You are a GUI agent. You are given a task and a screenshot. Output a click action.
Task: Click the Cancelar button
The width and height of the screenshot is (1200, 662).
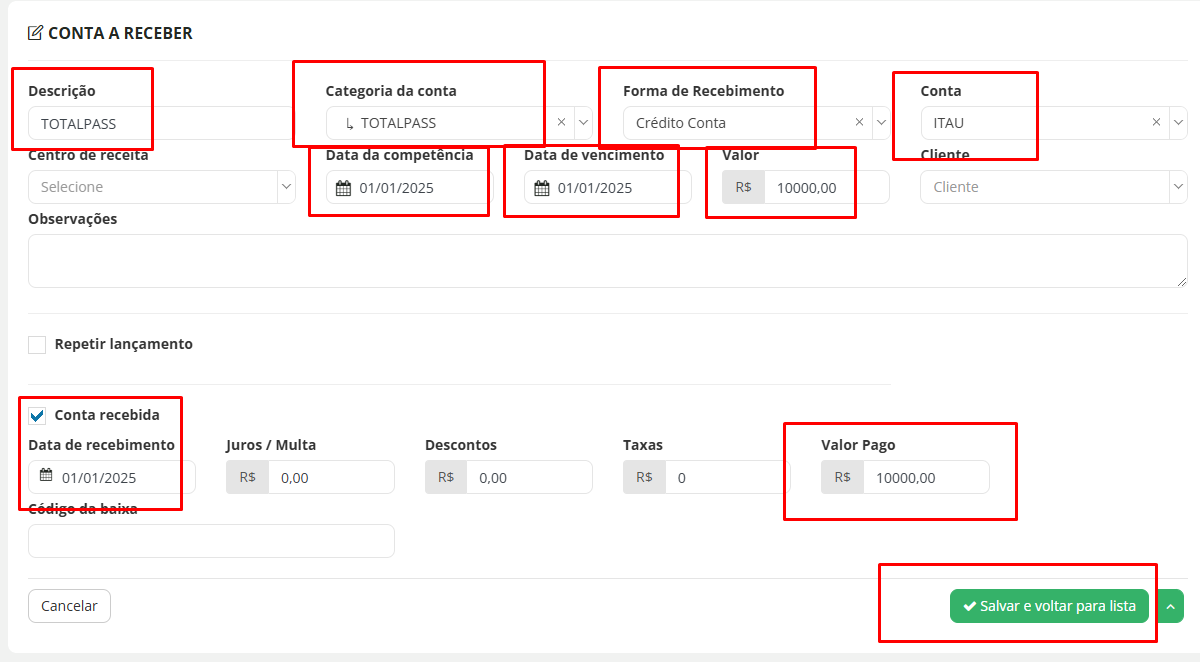point(69,606)
